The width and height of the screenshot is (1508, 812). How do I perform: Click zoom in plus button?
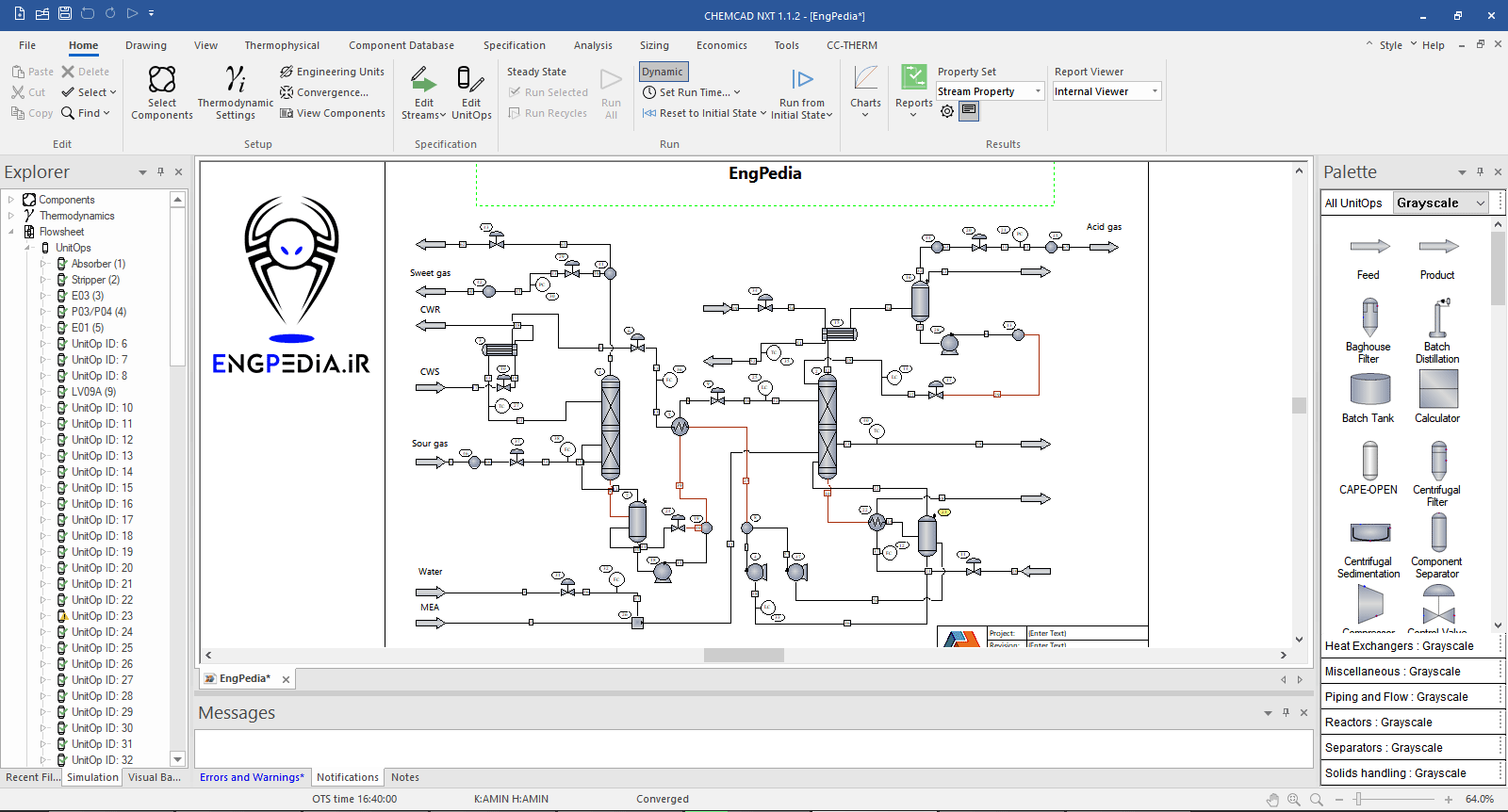[1448, 800]
